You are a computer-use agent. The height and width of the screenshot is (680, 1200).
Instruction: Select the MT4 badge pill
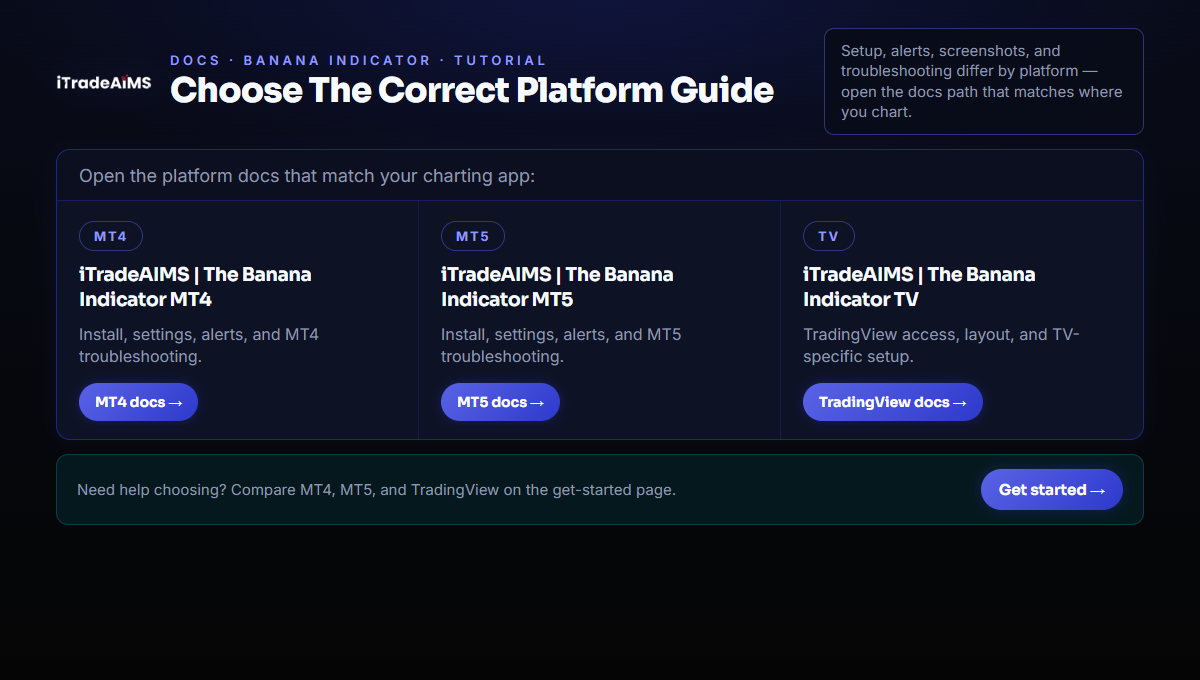111,236
